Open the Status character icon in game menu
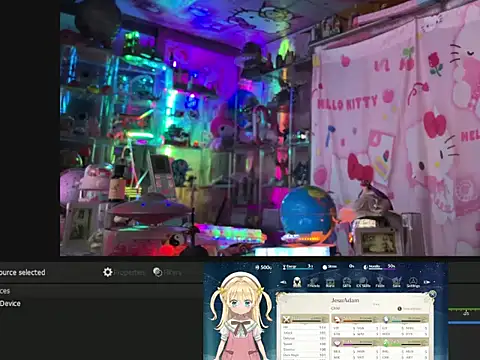This screenshot has width=480, height=360. 297,282
